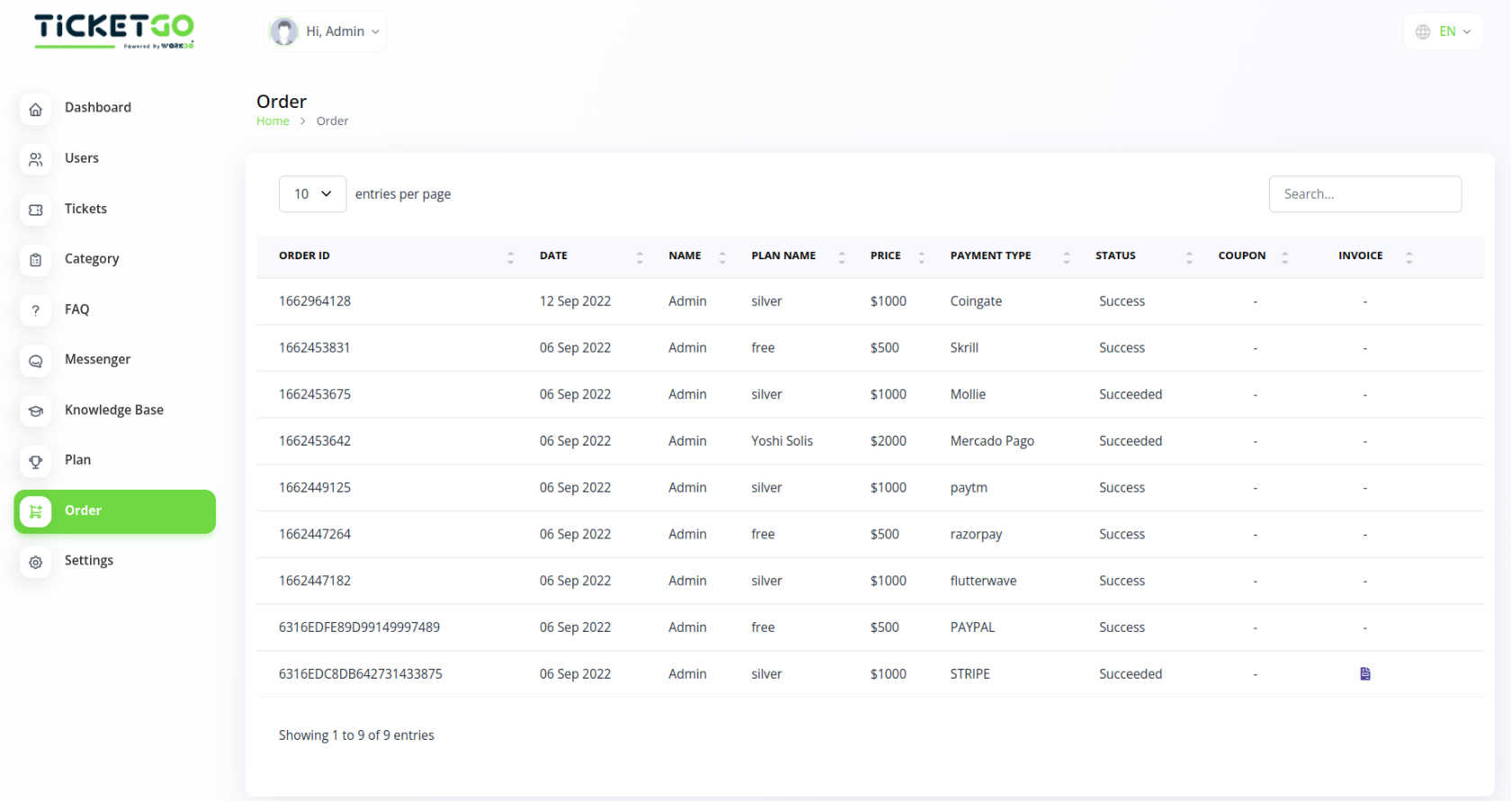Click the Dashboard home icon

36,109
